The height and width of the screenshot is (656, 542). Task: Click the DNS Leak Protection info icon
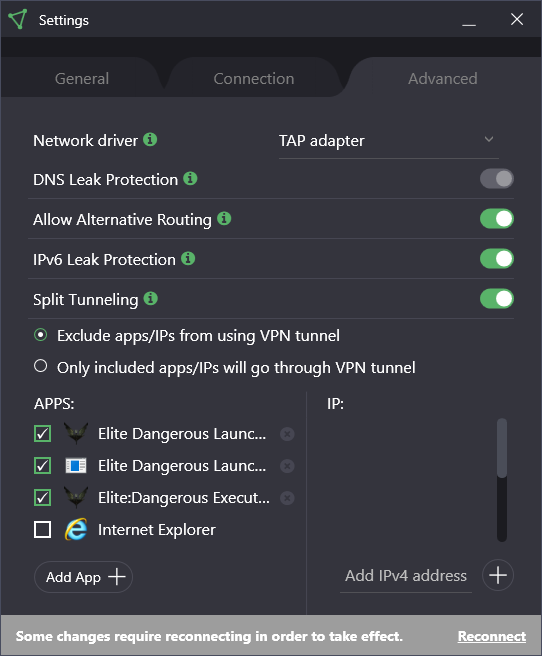190,179
